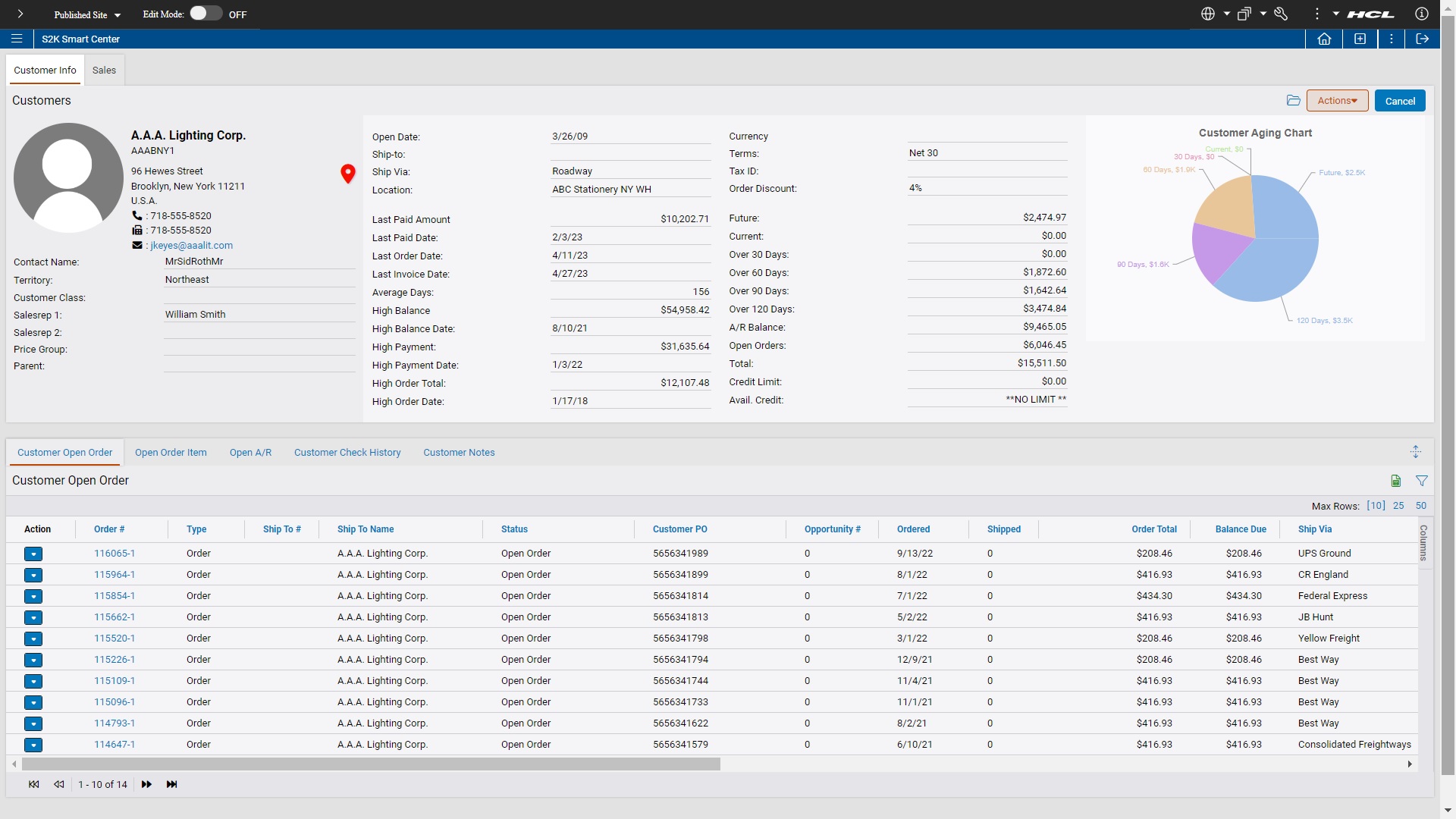1456x819 pixels.
Task: Open order 115520-1 details link
Action: (x=114, y=639)
